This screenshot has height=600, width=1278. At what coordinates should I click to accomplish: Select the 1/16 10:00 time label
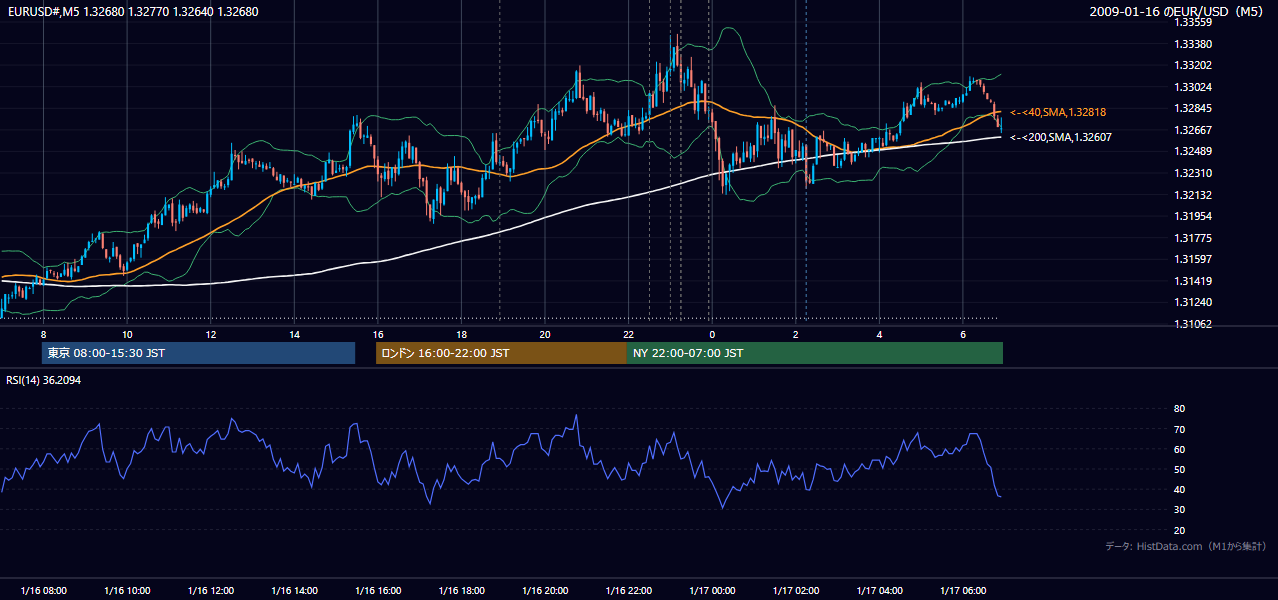(x=127, y=591)
